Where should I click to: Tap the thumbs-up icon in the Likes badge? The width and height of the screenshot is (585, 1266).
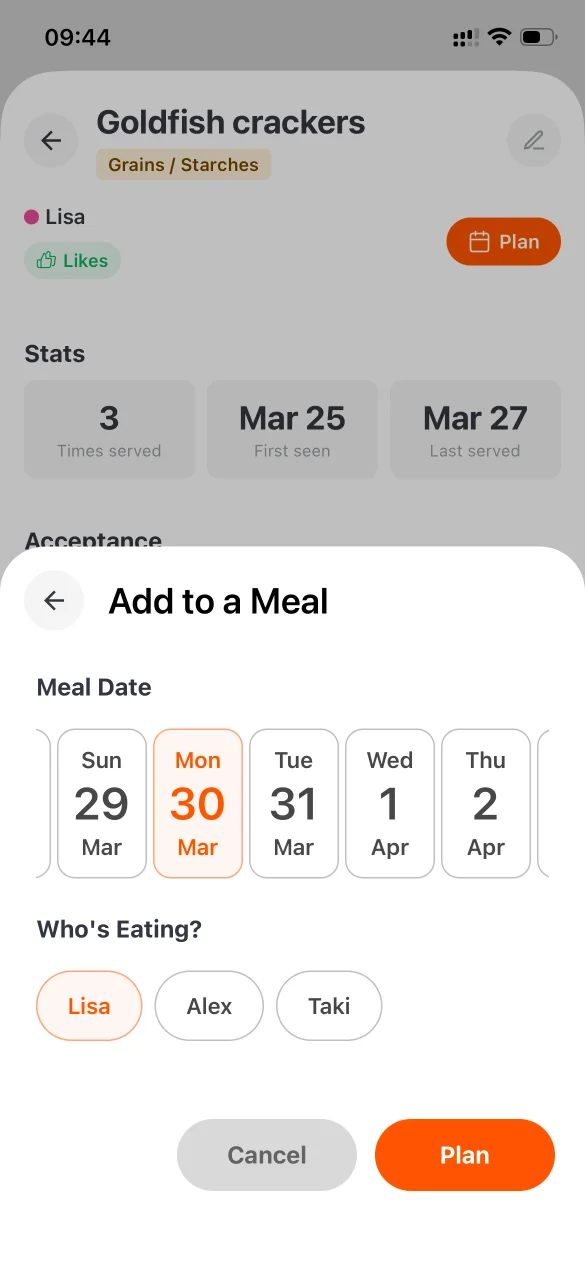tap(44, 260)
